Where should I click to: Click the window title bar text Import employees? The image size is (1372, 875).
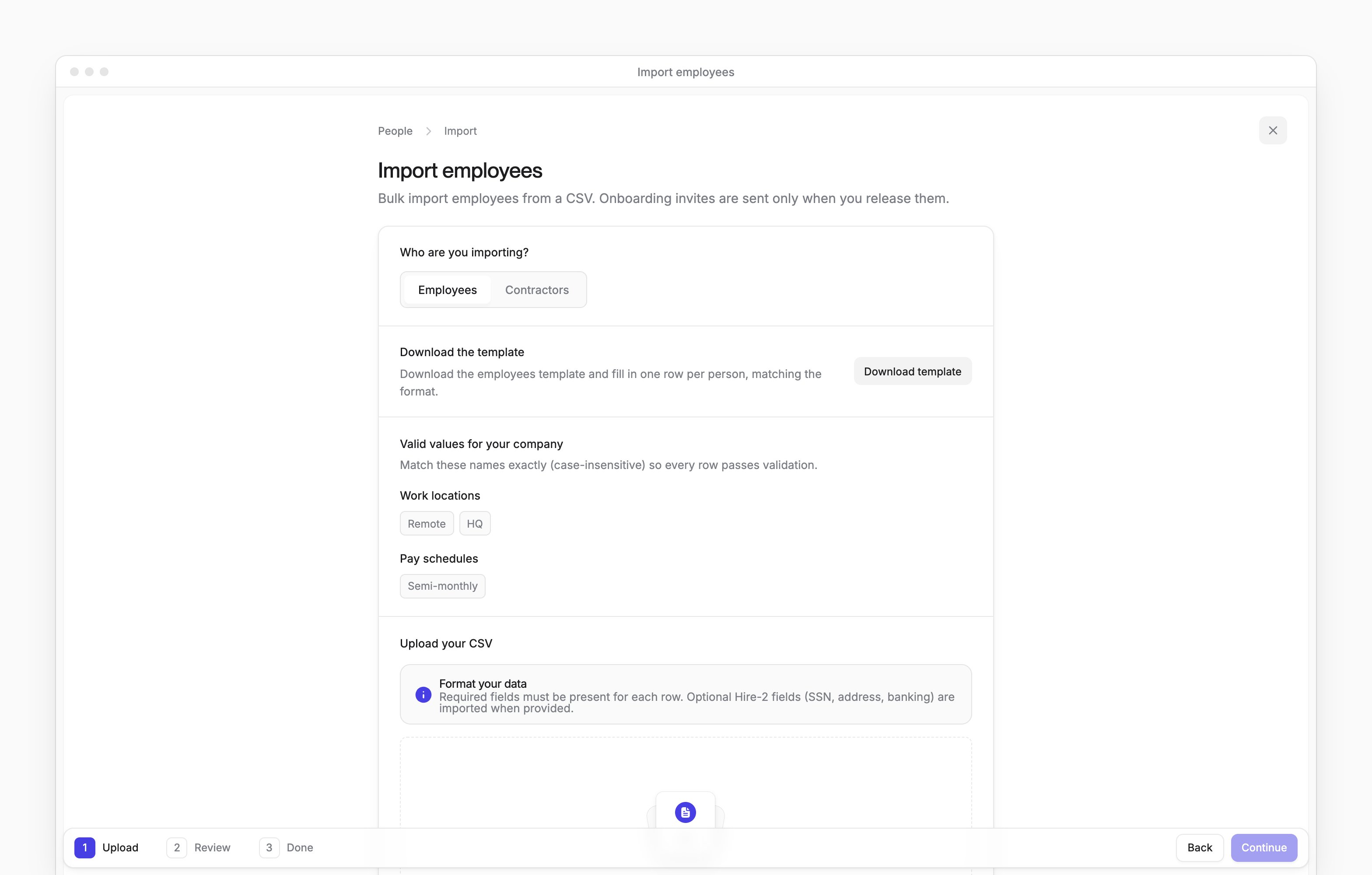click(x=686, y=72)
